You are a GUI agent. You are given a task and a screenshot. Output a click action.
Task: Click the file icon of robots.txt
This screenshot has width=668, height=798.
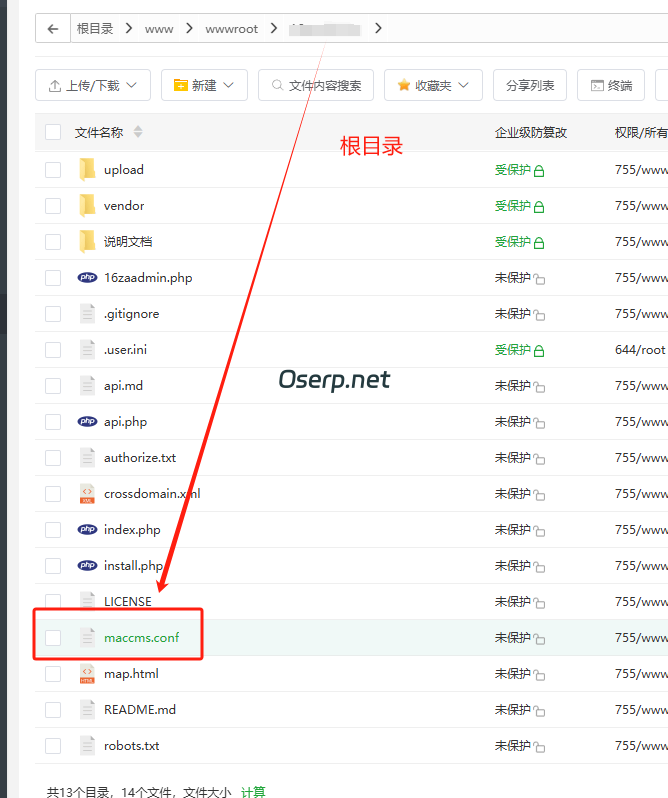pyautogui.click(x=88, y=746)
